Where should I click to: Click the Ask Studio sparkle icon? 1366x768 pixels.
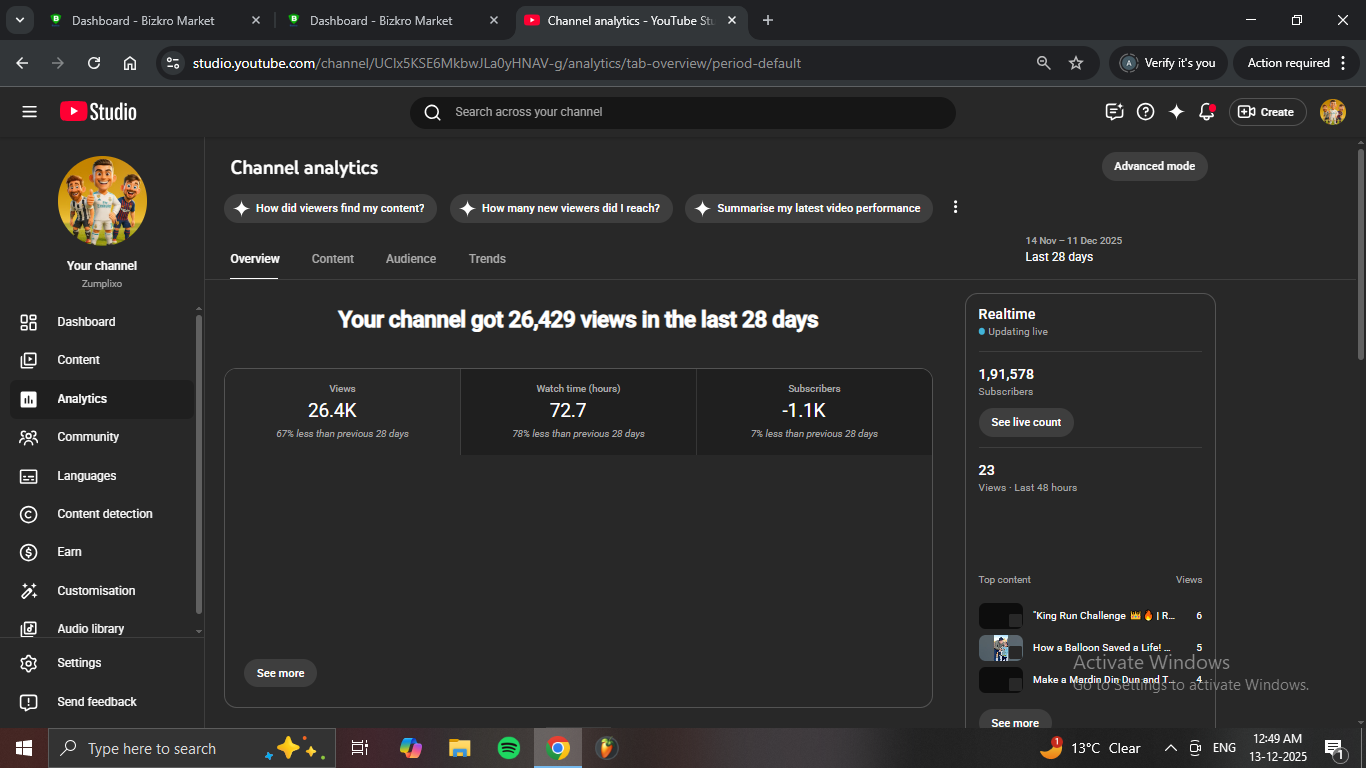point(1176,112)
